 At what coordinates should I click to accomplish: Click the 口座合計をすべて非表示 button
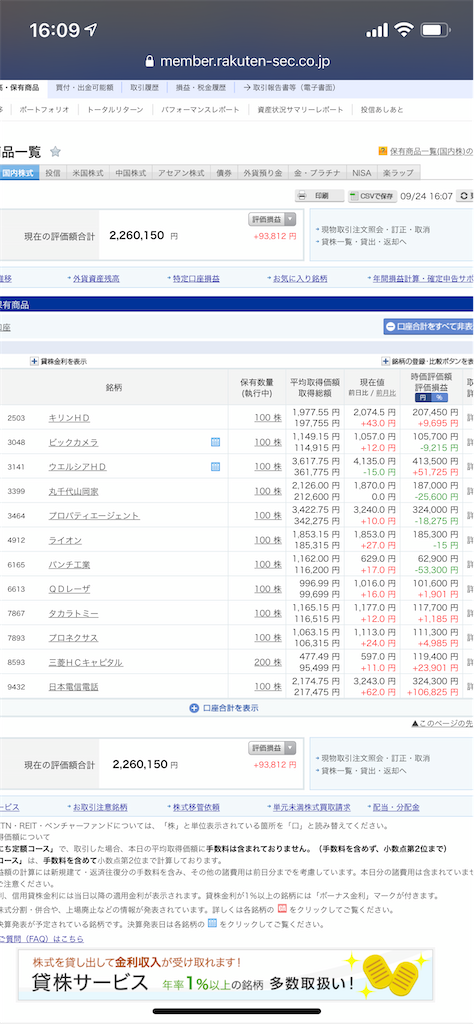[428, 327]
